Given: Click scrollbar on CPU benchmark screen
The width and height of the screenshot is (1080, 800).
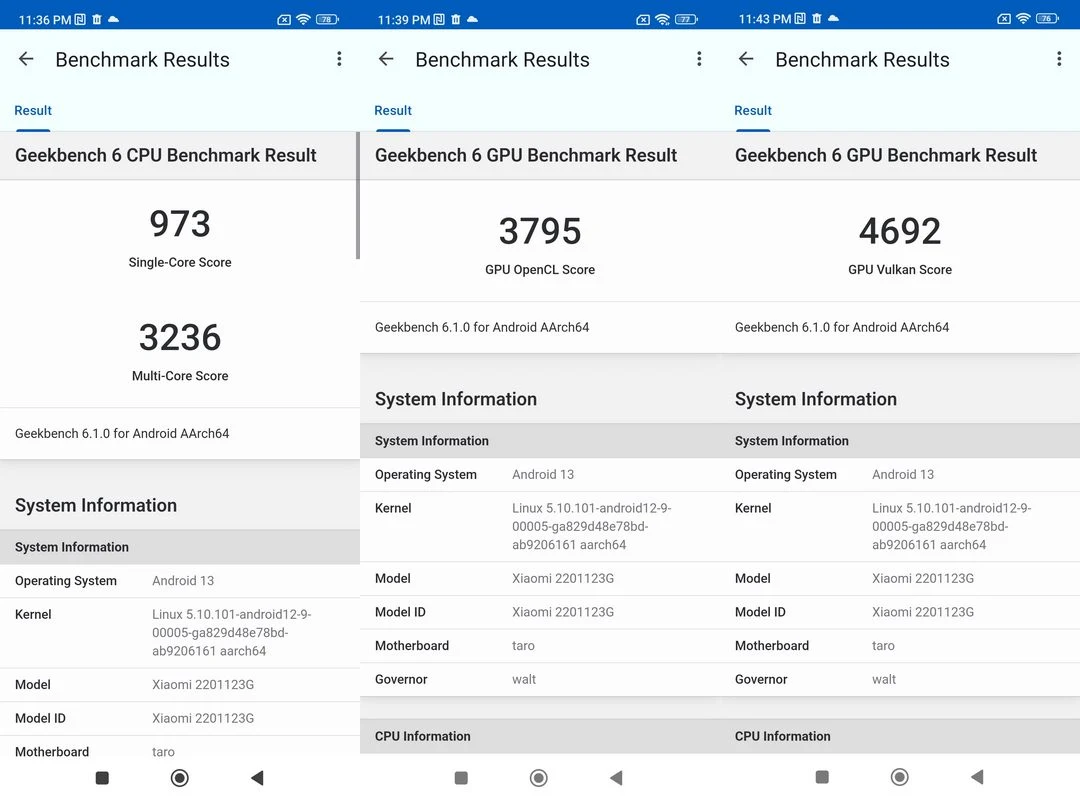Looking at the screenshot, I should 357,196.
